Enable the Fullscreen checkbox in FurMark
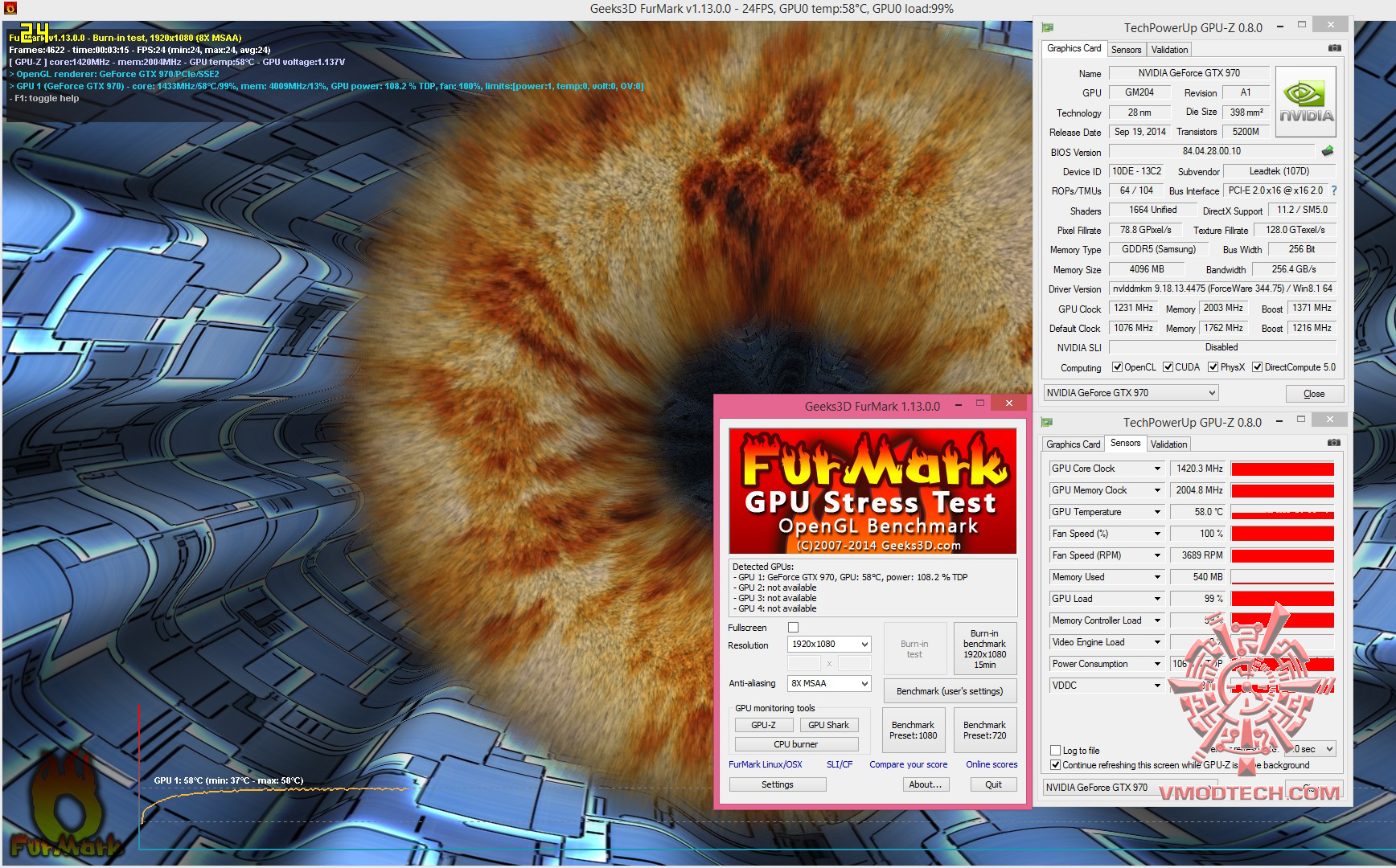 pos(794,628)
